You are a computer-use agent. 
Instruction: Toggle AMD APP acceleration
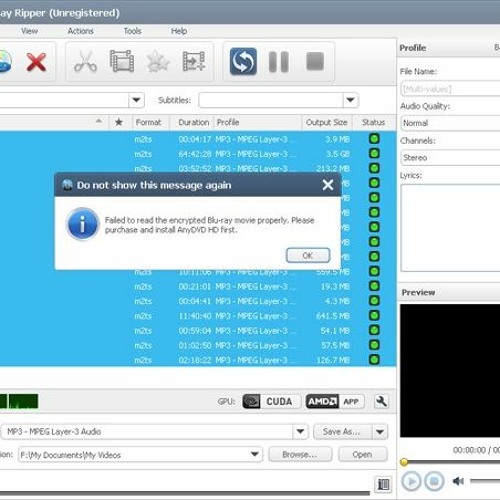coord(335,401)
